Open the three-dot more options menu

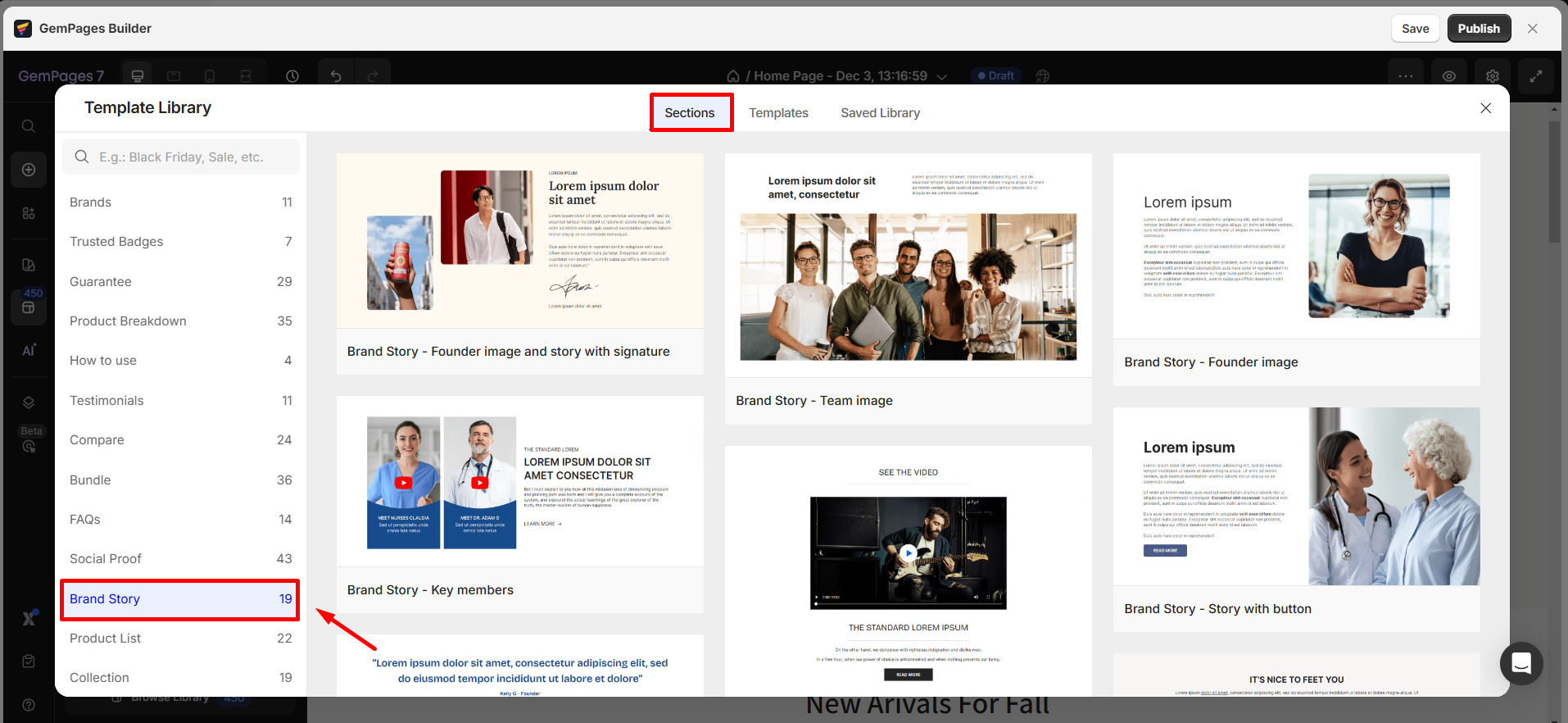tap(1406, 76)
